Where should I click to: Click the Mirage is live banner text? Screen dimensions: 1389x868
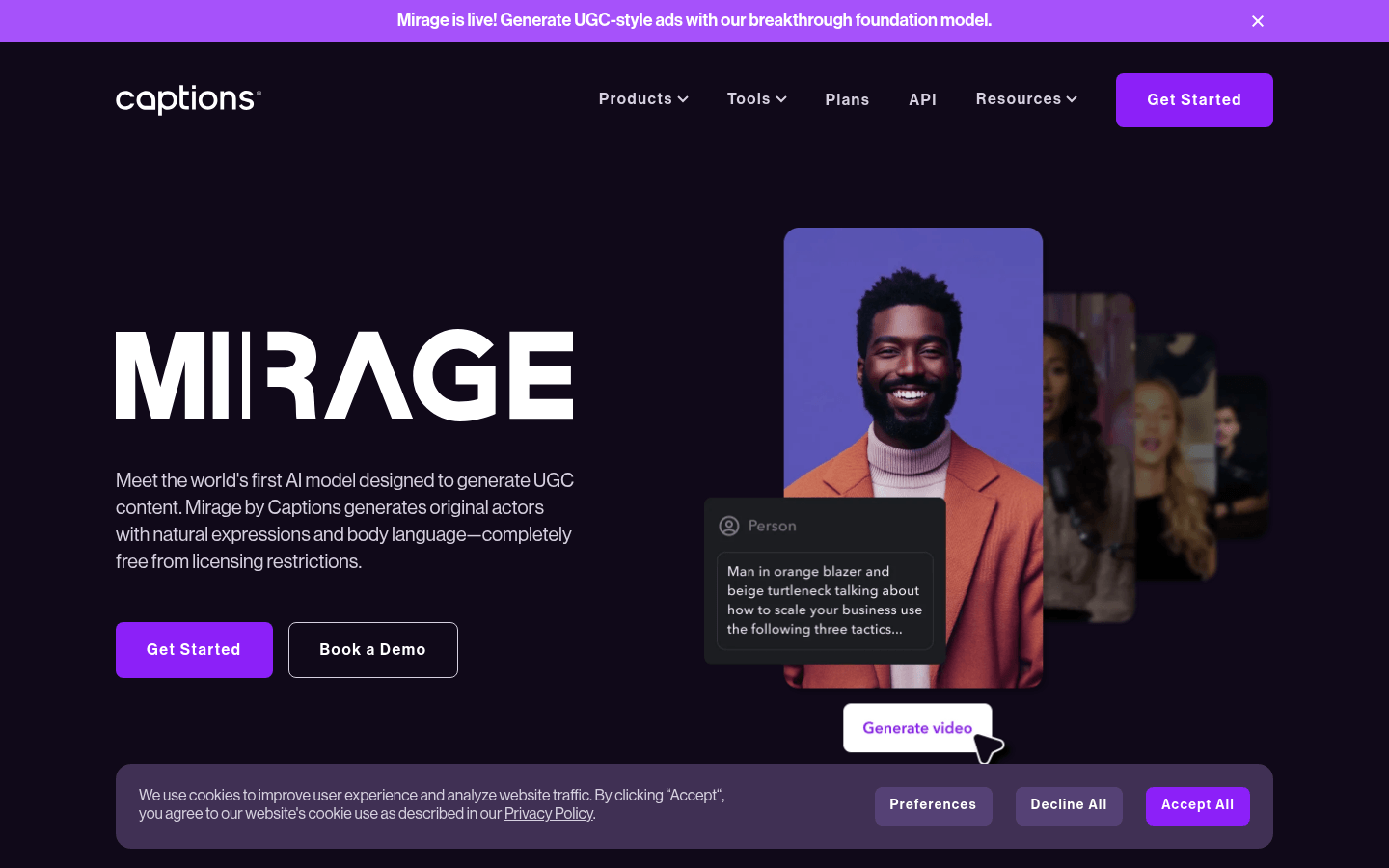pos(694,20)
